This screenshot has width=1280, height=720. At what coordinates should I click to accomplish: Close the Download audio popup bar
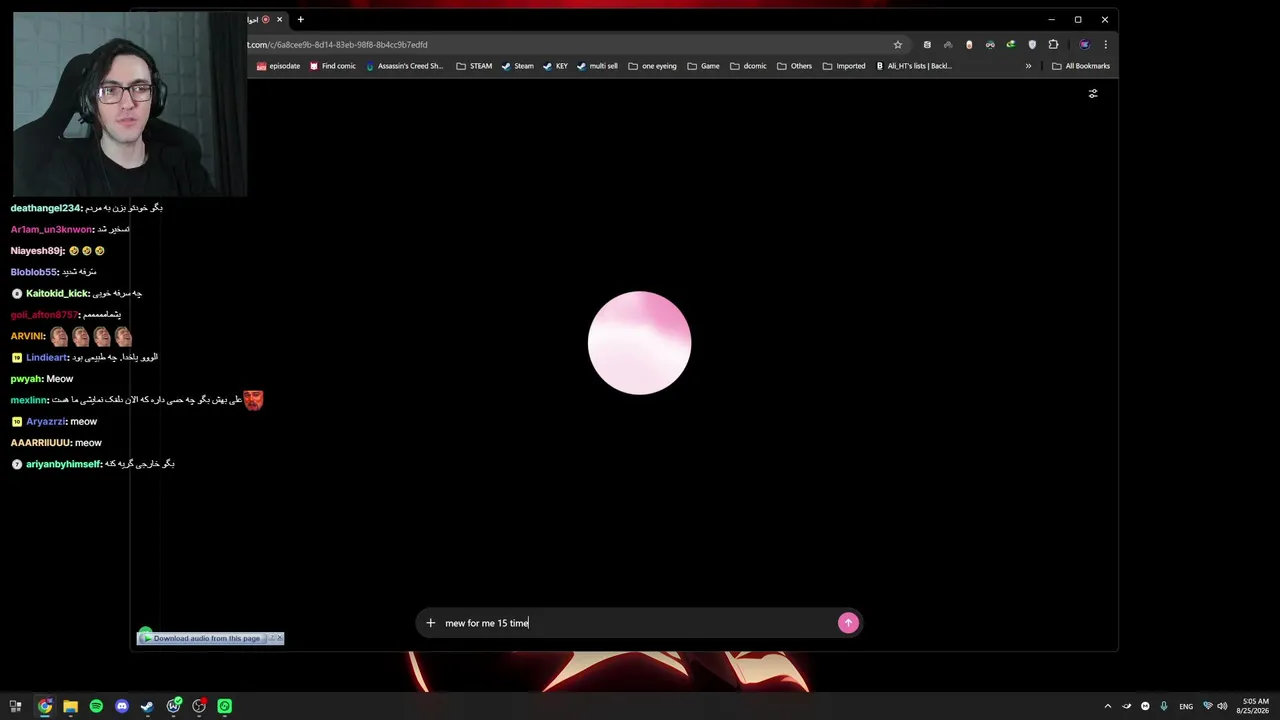point(279,638)
